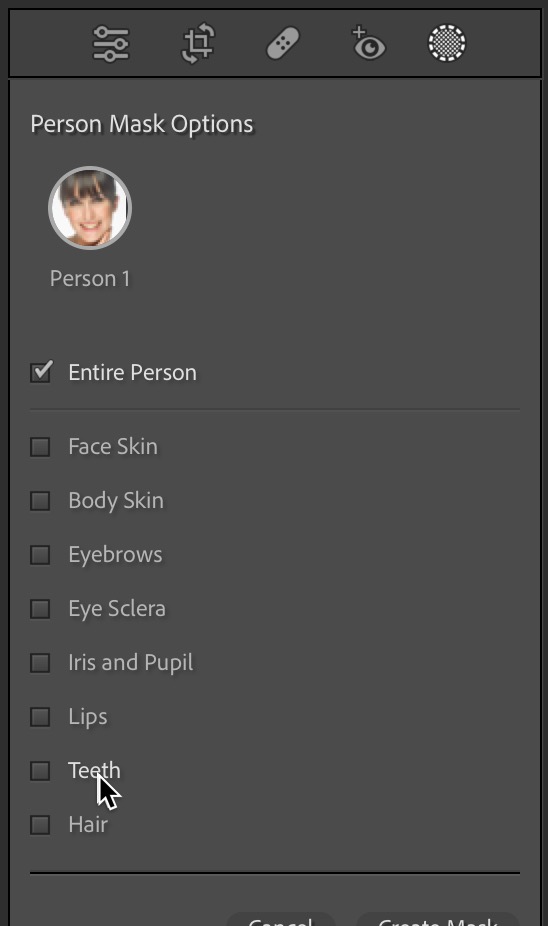The width and height of the screenshot is (548, 926).
Task: Tick the Eyebrows checkbox
Action: click(x=40, y=555)
